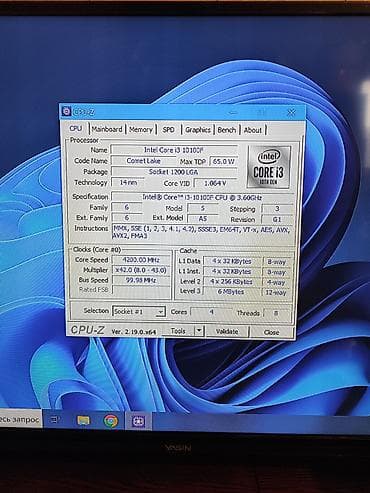Click the Intel Core i3 logo badge
370x493 pixels.
[x=269, y=167]
